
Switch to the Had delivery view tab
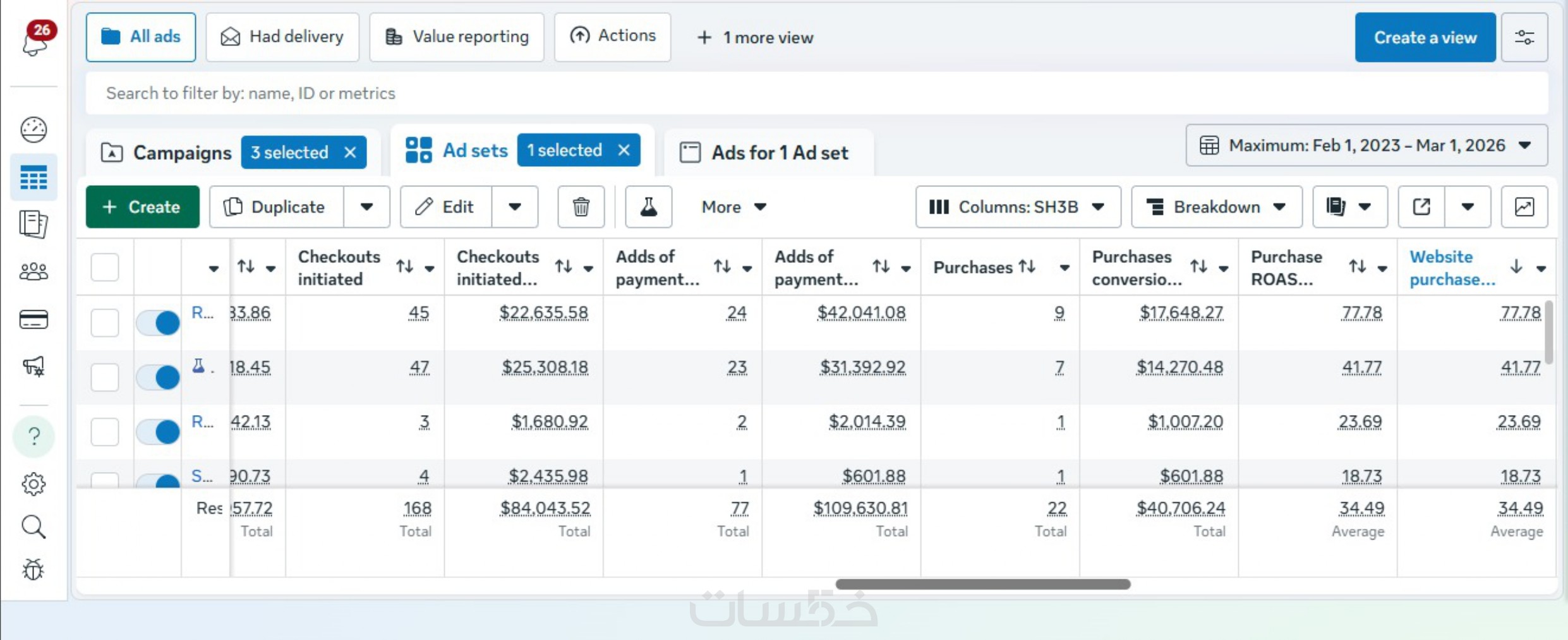pos(282,37)
